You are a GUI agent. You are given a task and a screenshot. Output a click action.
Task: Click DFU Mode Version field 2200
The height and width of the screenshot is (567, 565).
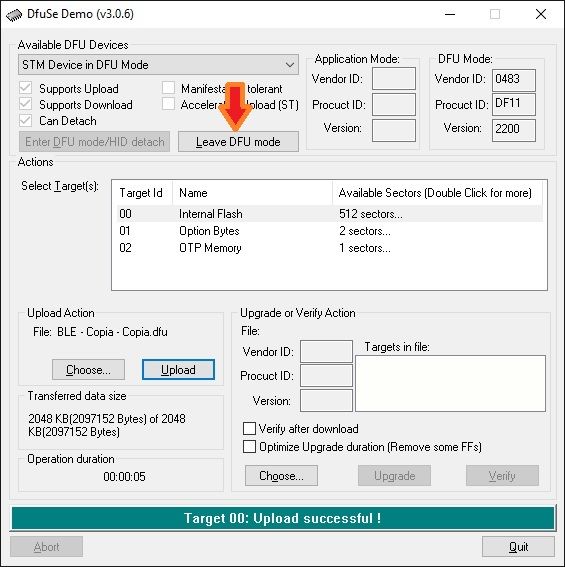[514, 130]
